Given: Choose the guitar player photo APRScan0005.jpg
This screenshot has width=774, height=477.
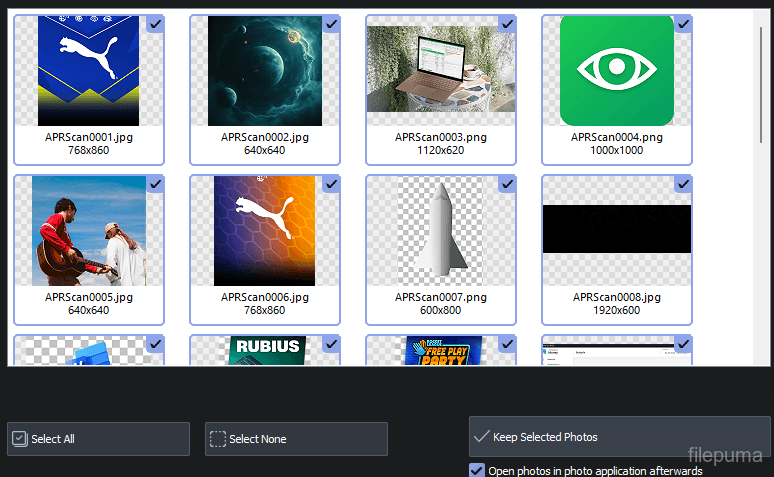Looking at the screenshot, I should 88,231.
